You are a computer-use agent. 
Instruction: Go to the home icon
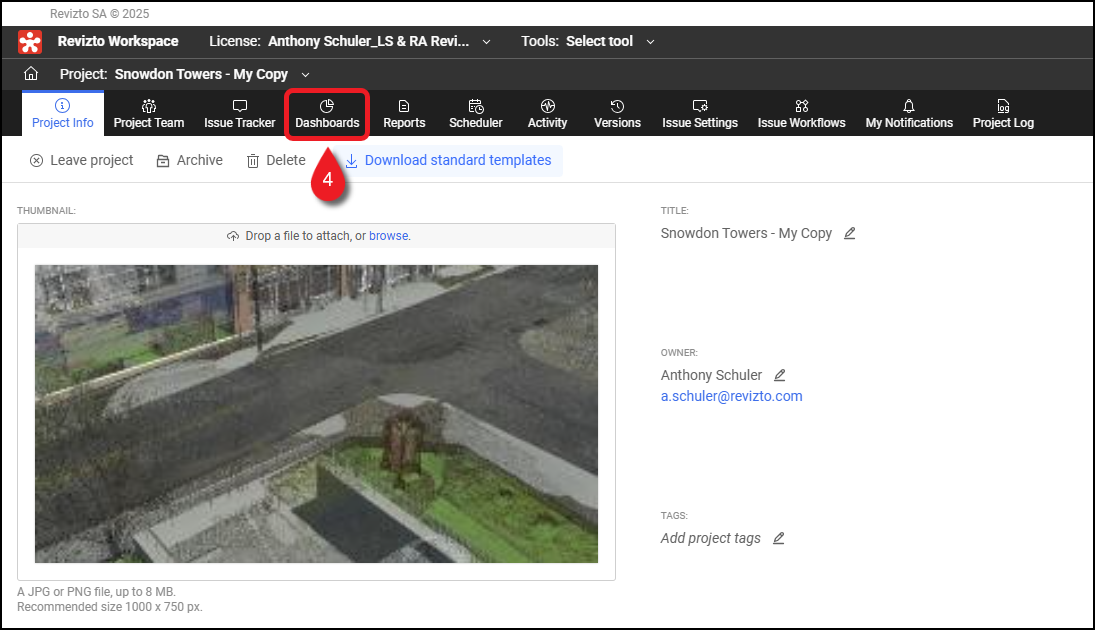[31, 74]
